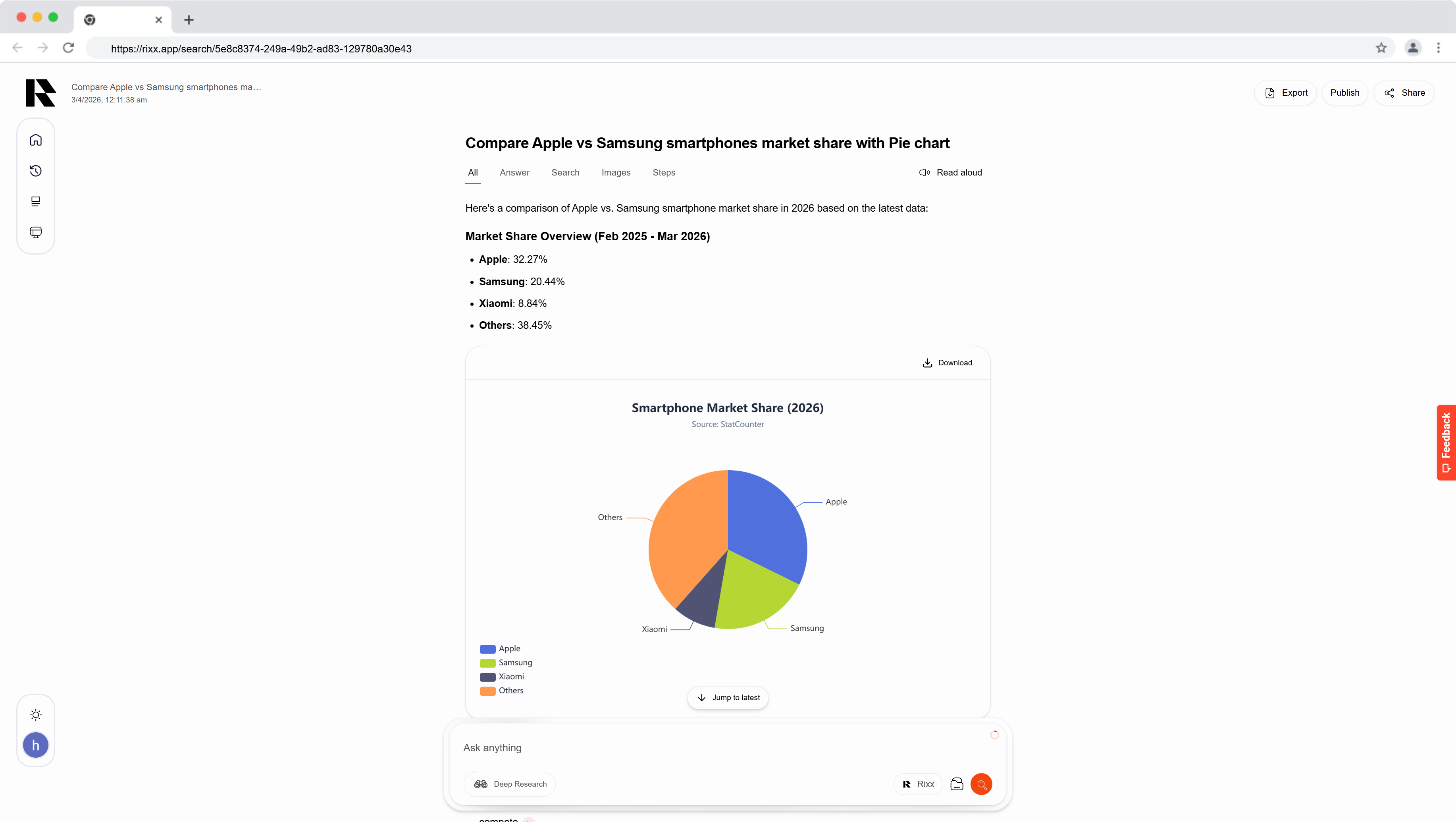Open the Rixx model selector

click(919, 784)
